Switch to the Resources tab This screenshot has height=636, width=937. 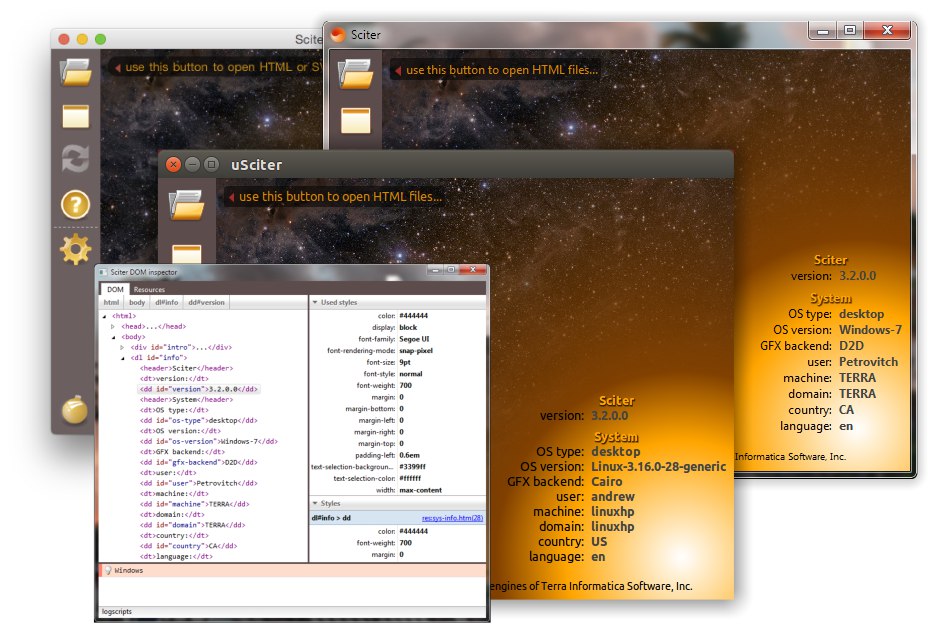(x=149, y=289)
